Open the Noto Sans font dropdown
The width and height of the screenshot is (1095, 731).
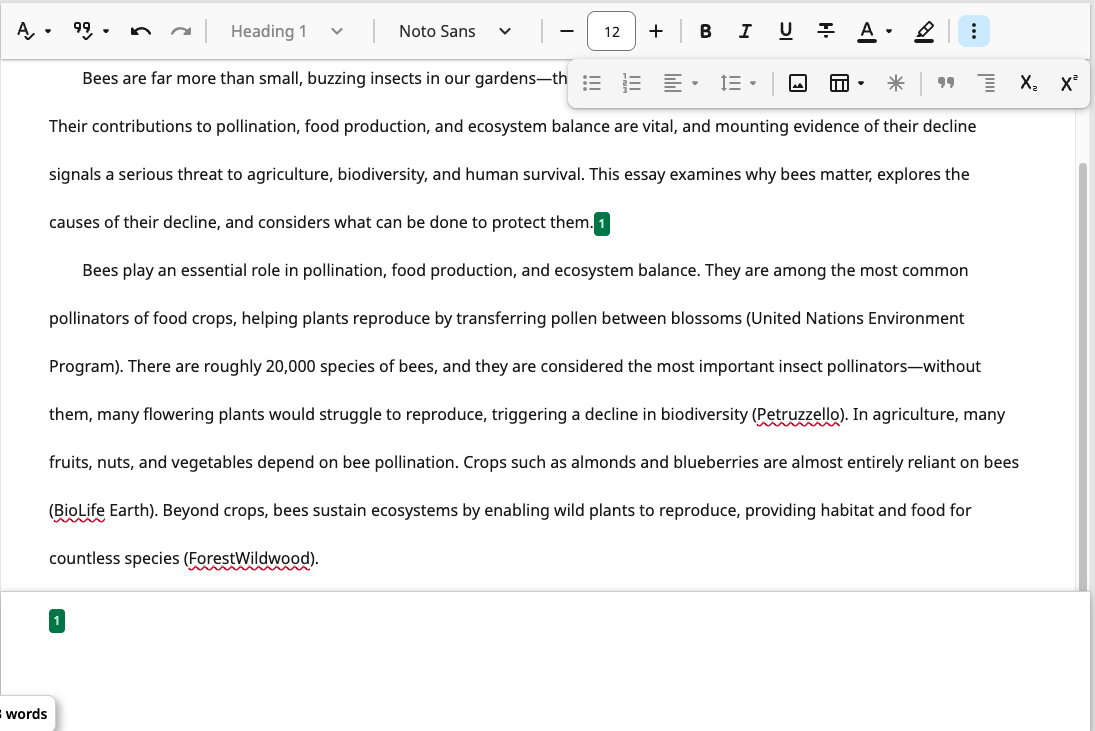pyautogui.click(x=455, y=31)
